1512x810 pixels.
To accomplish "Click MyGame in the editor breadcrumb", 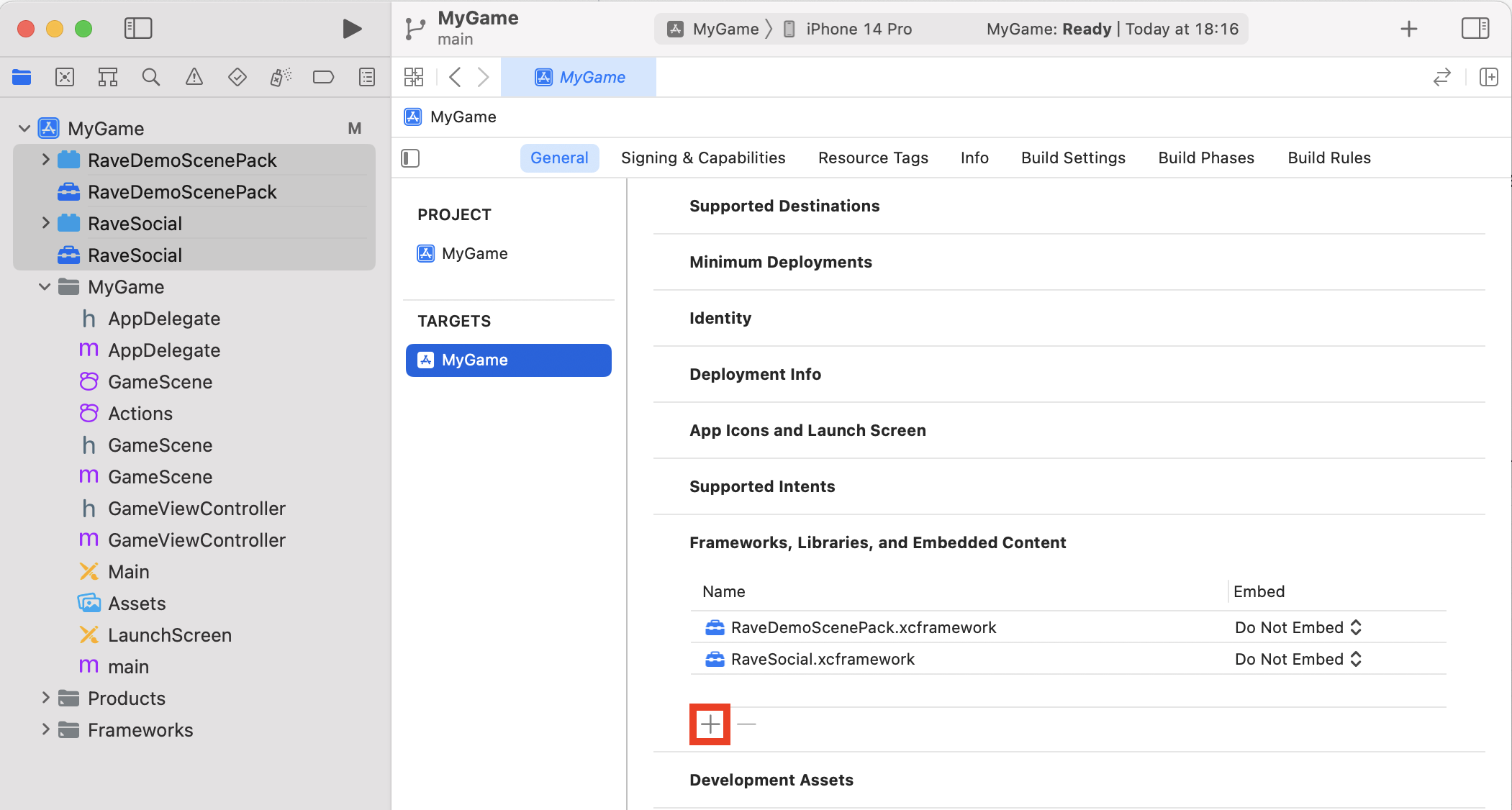I will coord(451,117).
